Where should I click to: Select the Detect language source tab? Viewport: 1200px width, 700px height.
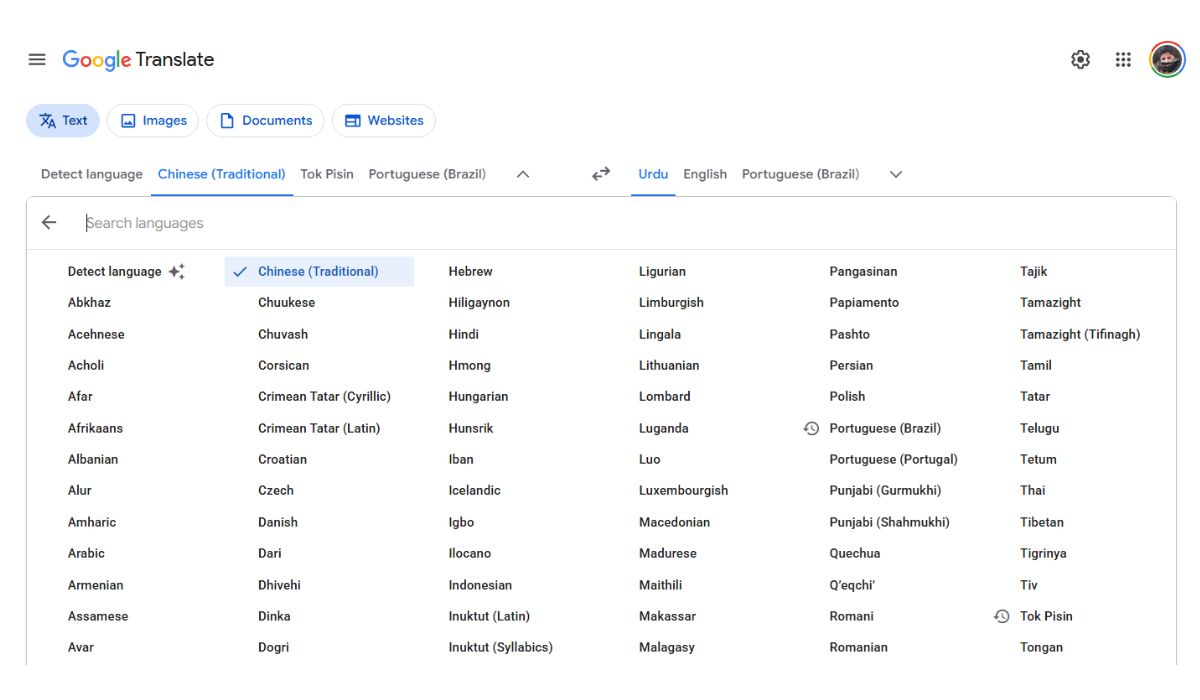pos(92,174)
